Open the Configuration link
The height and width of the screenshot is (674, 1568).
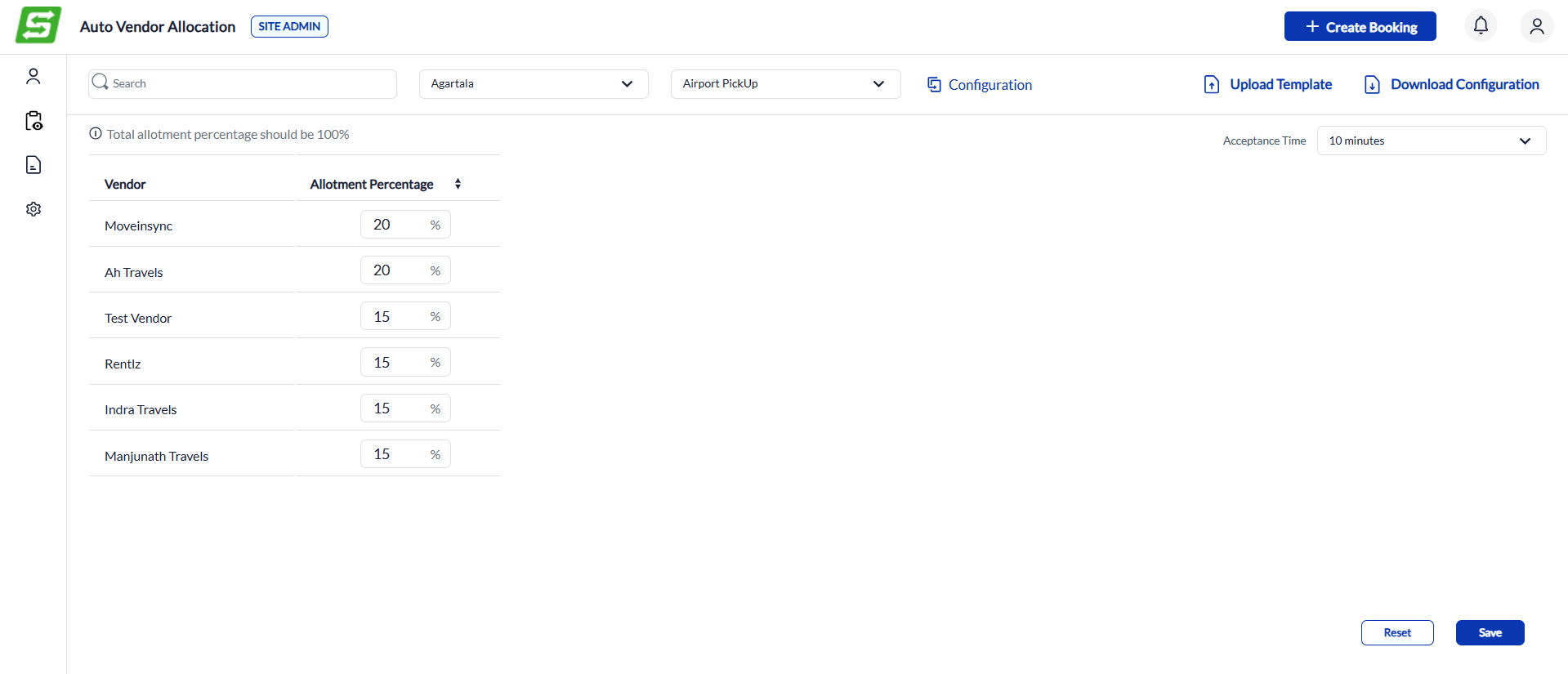point(980,85)
